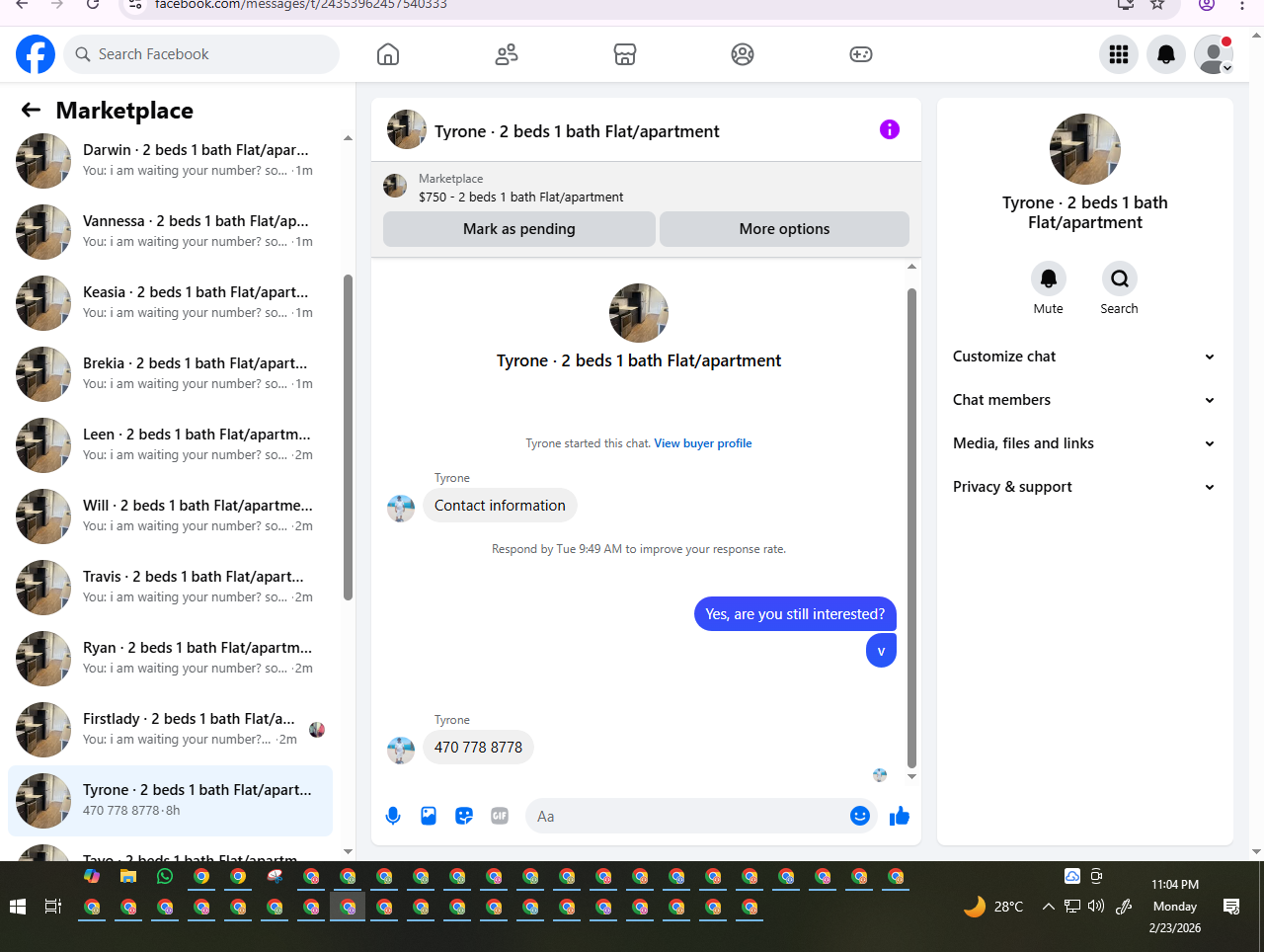Click the conversation list scrollbar thumb
Image resolution: width=1264 pixels, height=952 pixels.
point(348,436)
